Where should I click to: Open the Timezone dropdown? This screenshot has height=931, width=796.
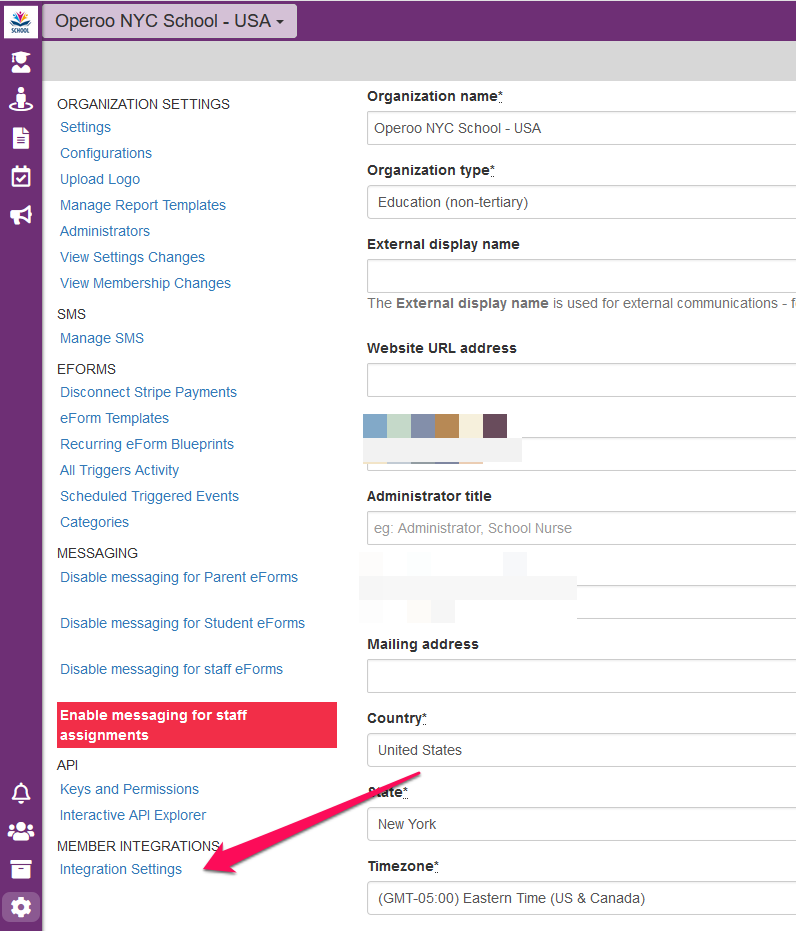[581, 898]
